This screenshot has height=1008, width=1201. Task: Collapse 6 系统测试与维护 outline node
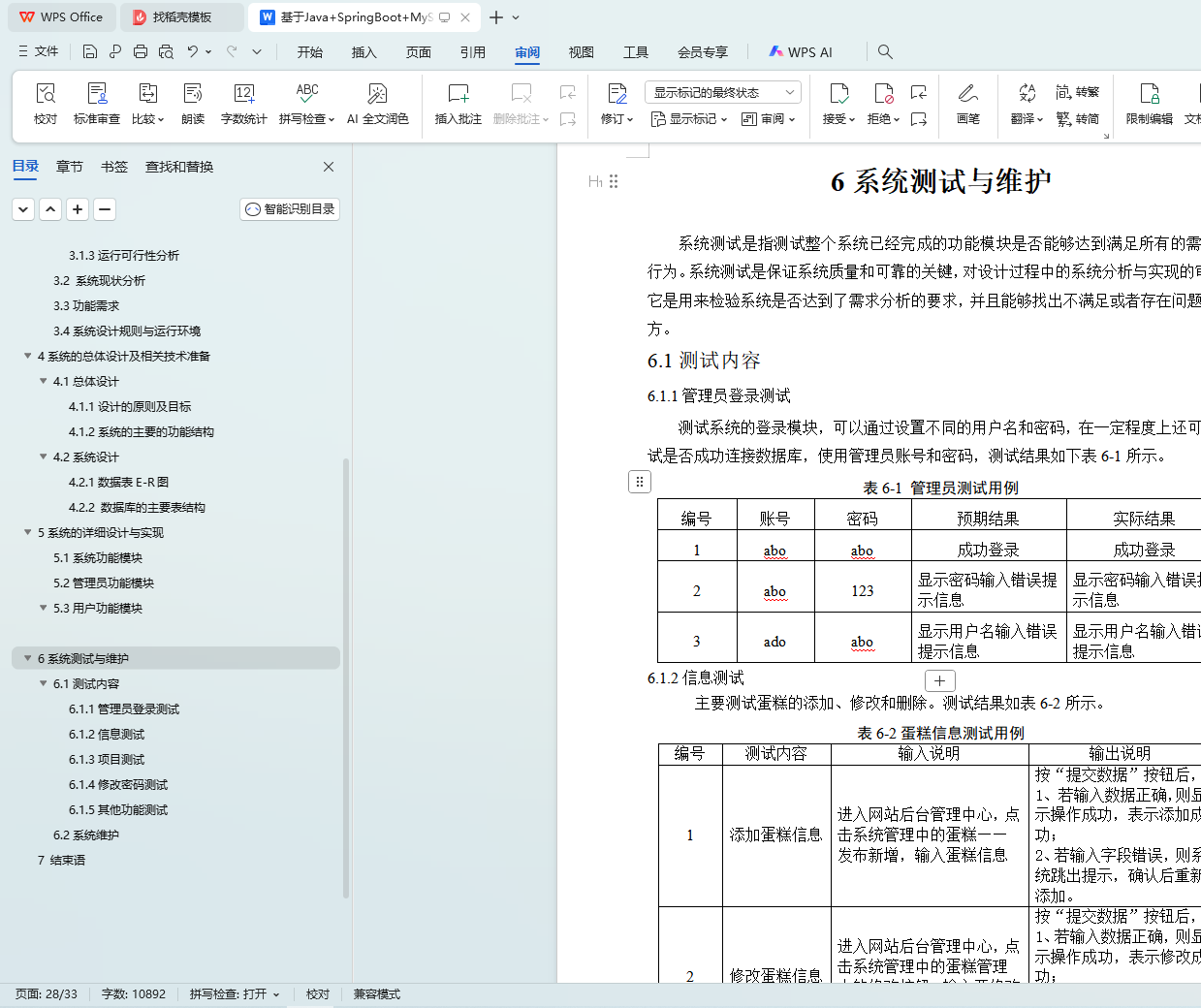tap(27, 659)
